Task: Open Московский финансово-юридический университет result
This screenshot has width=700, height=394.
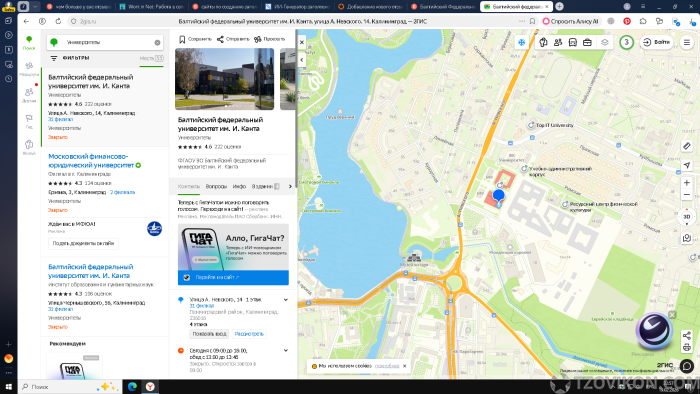Action: click(91, 161)
